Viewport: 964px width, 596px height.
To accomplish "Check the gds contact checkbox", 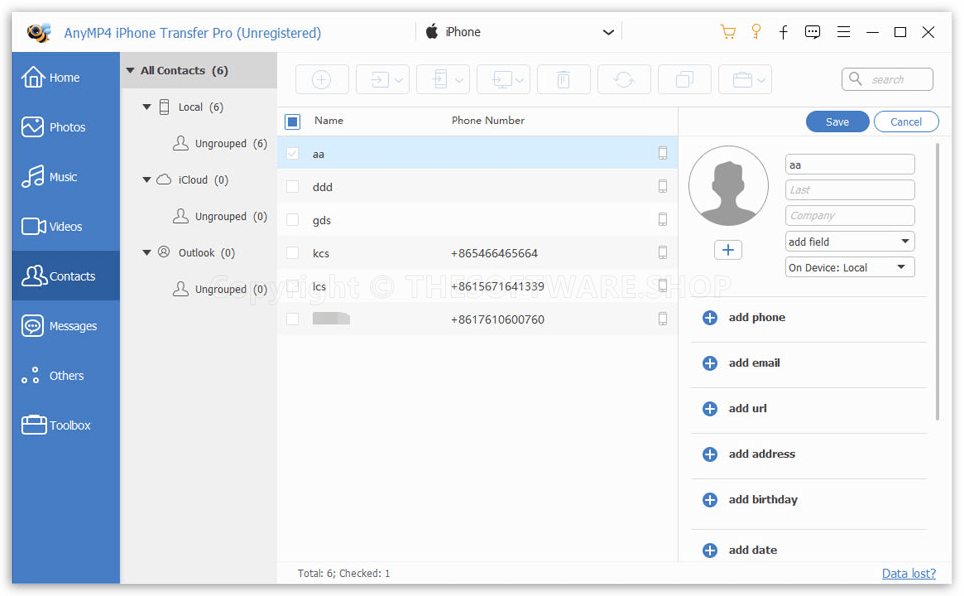I will click(293, 220).
